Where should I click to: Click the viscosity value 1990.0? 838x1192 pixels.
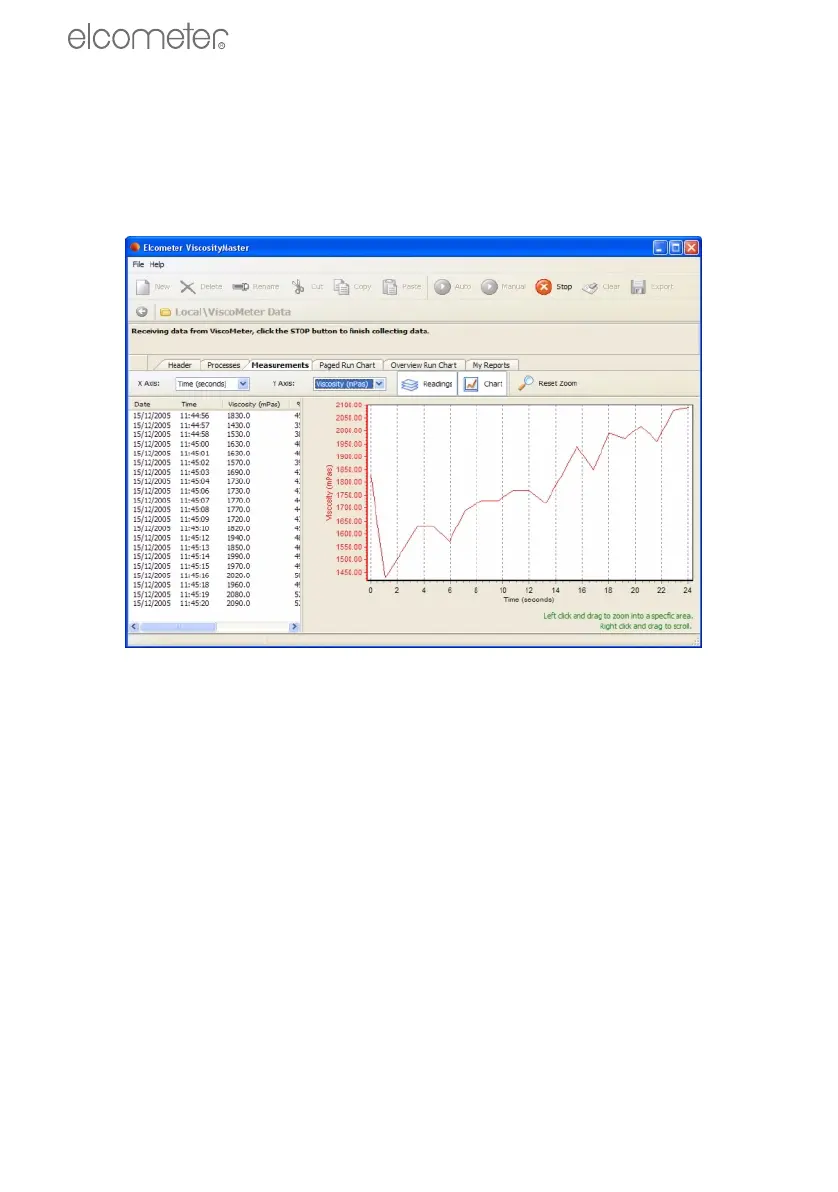tap(238, 556)
